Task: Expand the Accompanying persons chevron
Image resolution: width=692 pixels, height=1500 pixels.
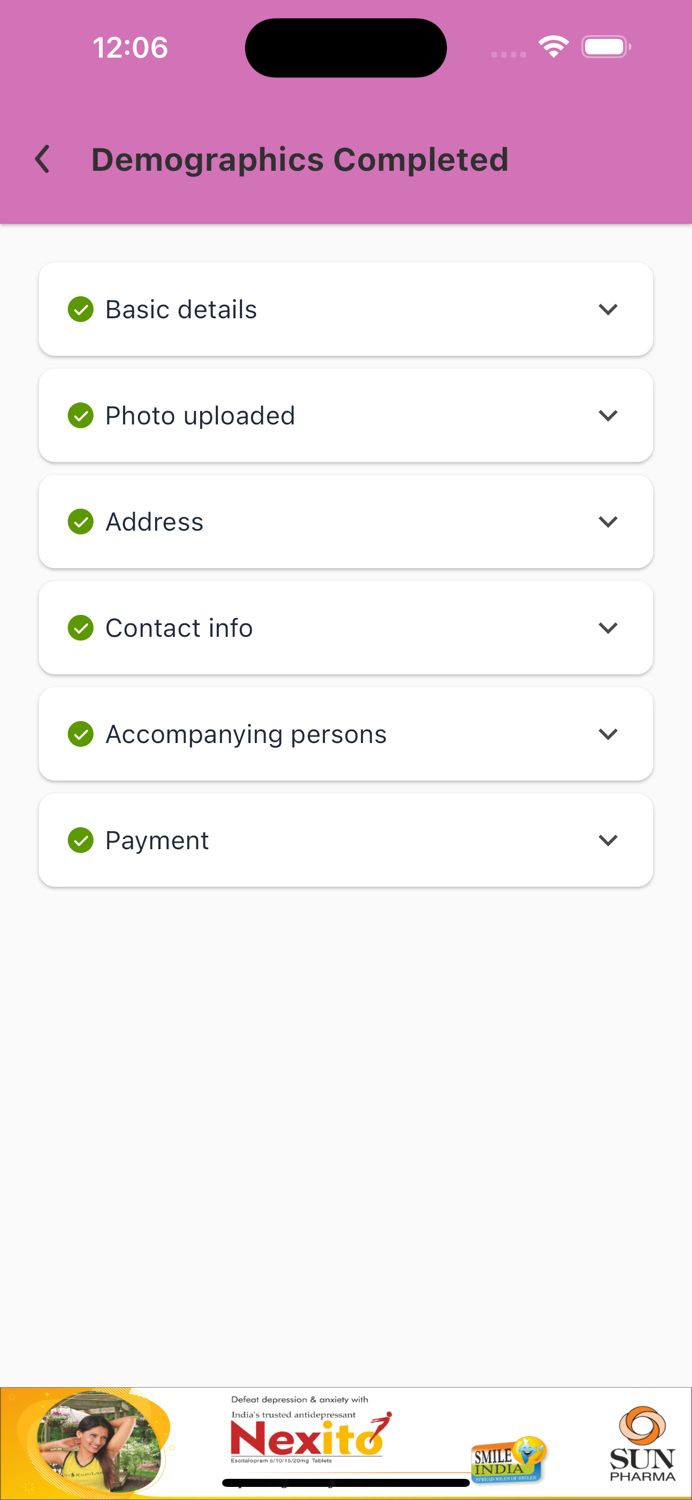Action: (x=608, y=734)
